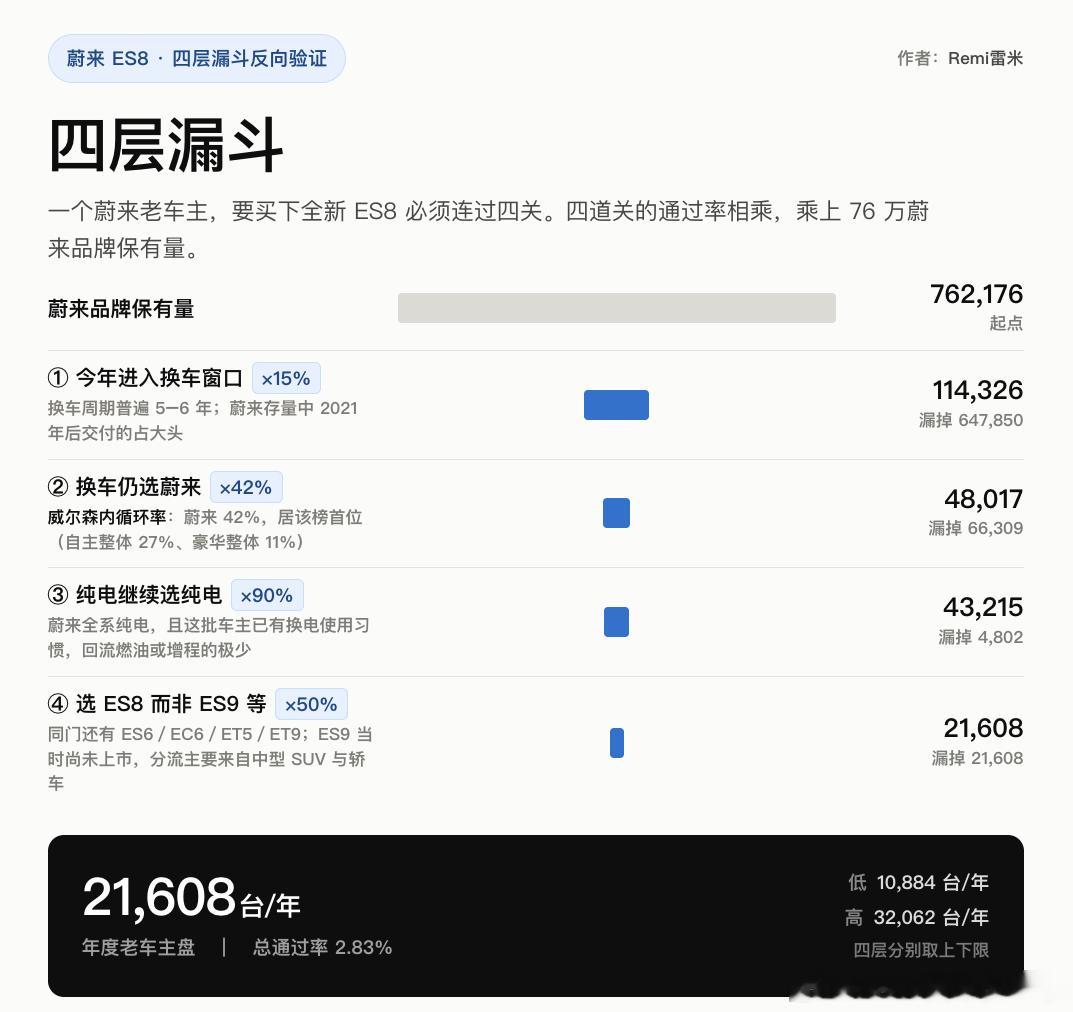Click the large 21,608 台/年 result
The width and height of the screenshot is (1073, 1012).
click(191, 898)
